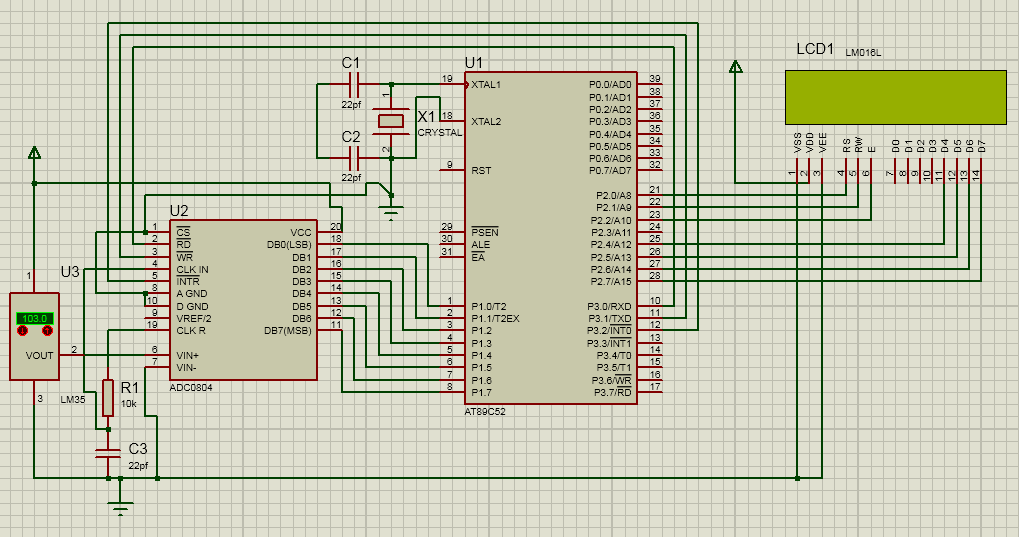1019x537 pixels.
Task: Select the R1 resistor symbol
Action: click(108, 398)
